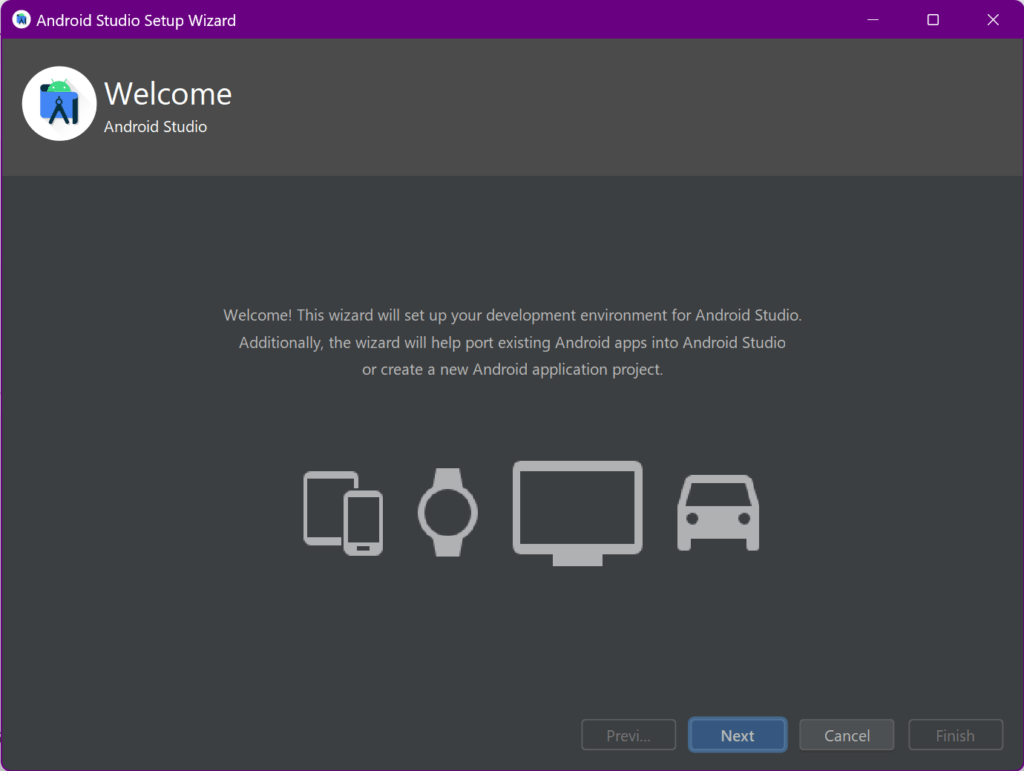Click the 'Android Studio Setup Wizard' title text
This screenshot has width=1024, height=771.
[136, 20]
